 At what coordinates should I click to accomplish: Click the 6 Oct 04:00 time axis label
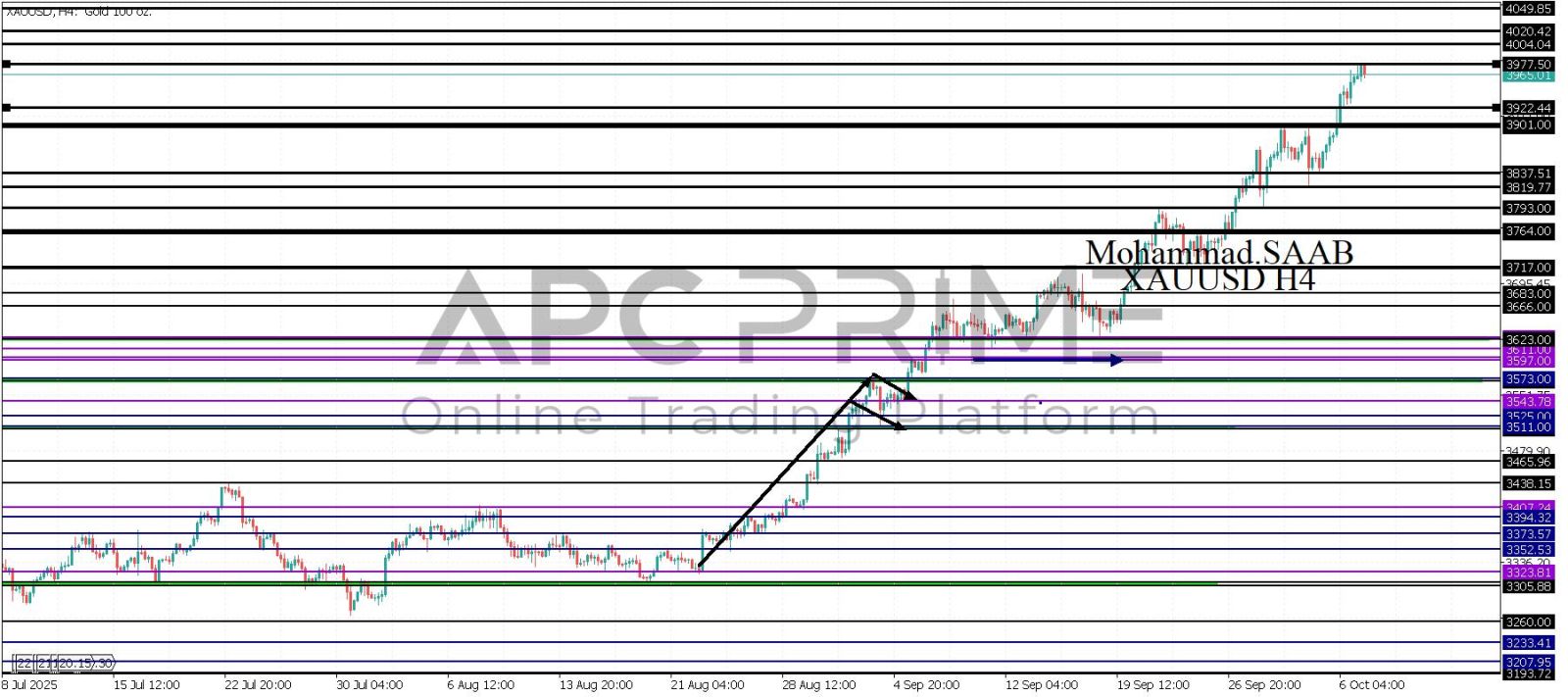coord(1372,685)
